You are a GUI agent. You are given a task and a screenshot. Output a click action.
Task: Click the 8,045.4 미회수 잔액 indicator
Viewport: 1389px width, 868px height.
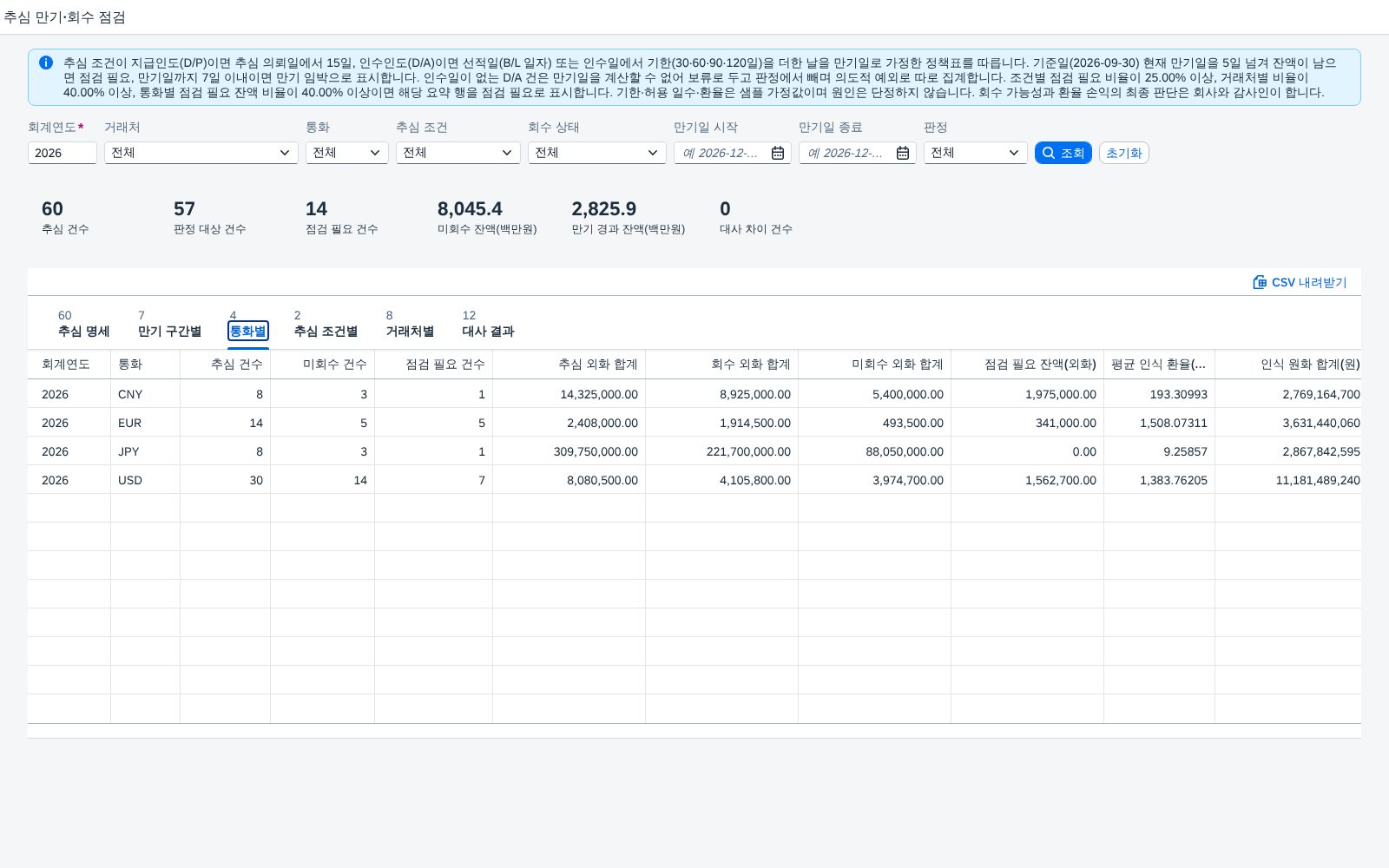point(487,217)
